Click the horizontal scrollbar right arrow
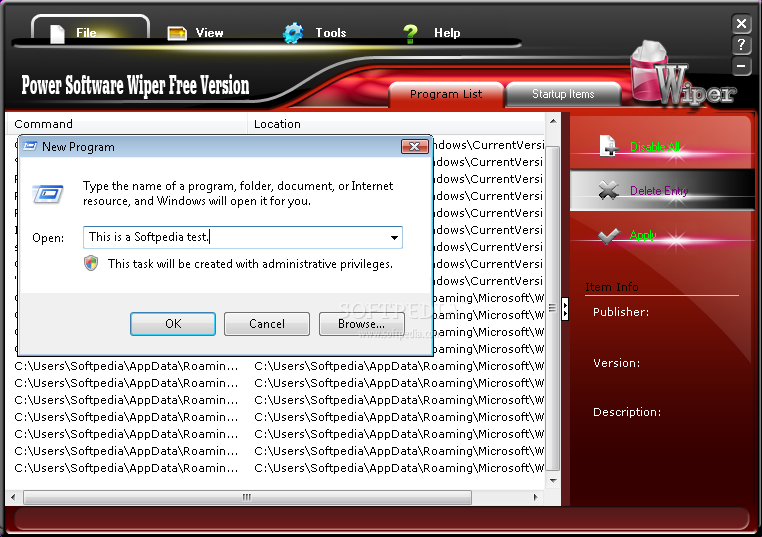762x537 pixels. coord(536,497)
